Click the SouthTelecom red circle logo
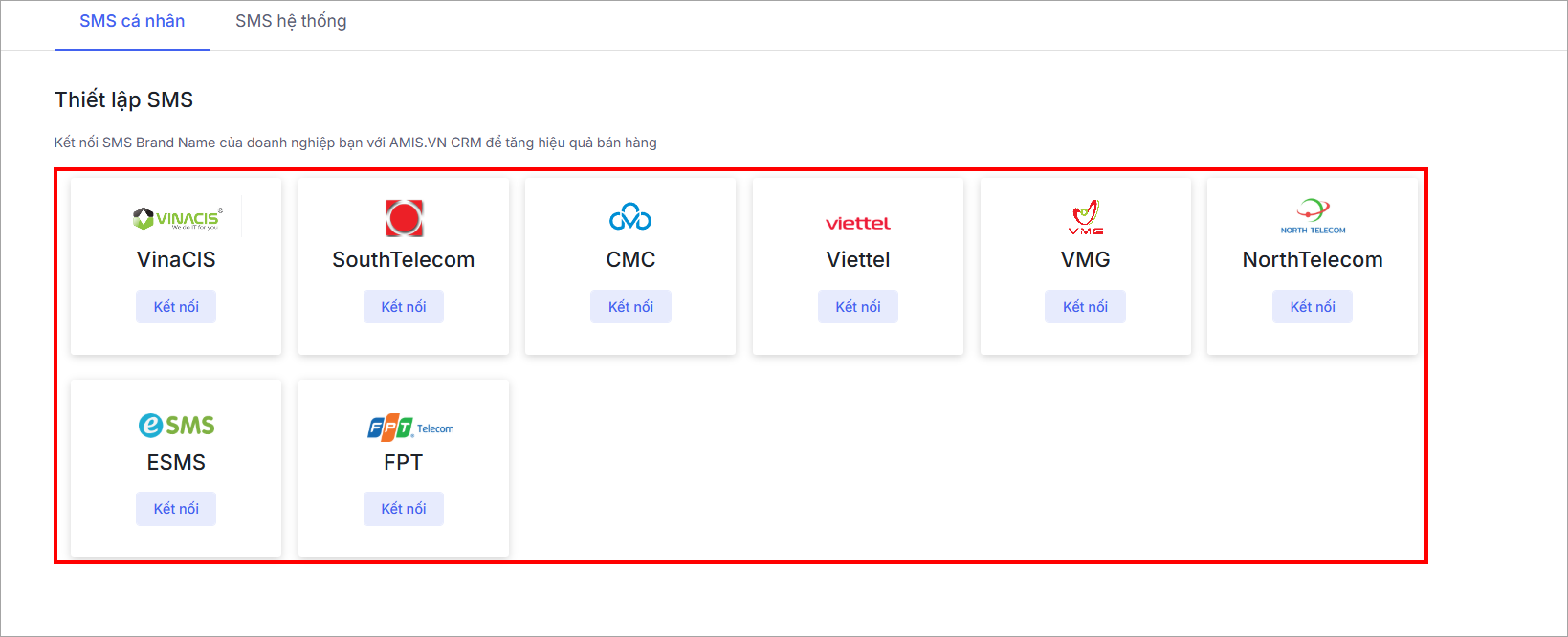The height and width of the screenshot is (637, 1568). coord(404,218)
